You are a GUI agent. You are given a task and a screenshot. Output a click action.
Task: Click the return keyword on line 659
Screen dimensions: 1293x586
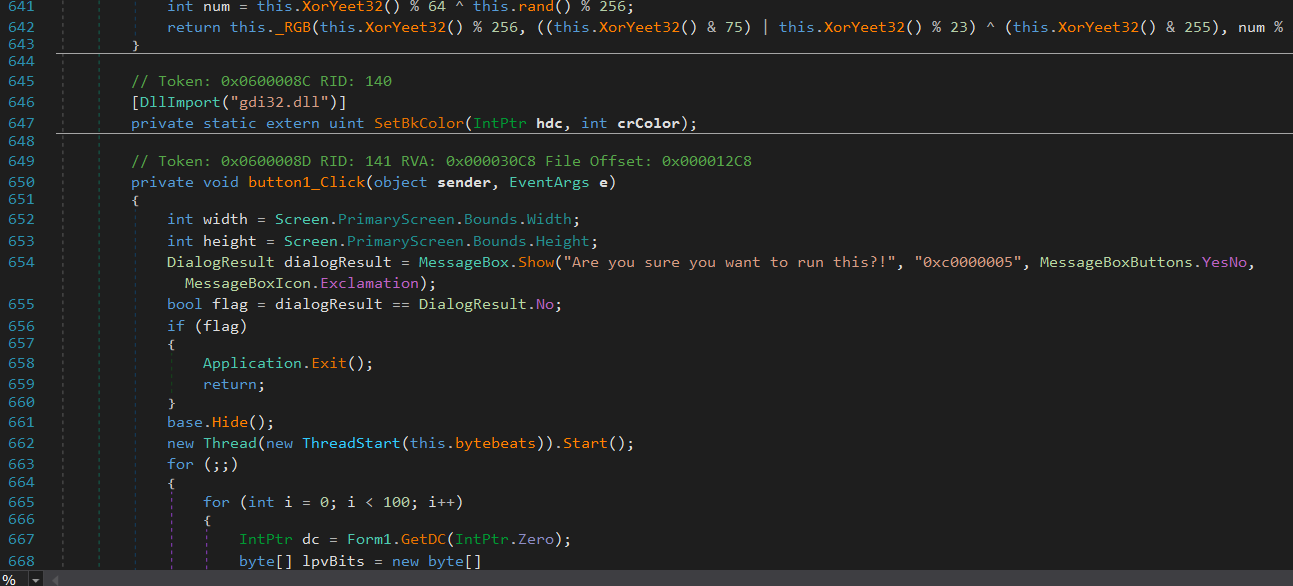coord(230,384)
